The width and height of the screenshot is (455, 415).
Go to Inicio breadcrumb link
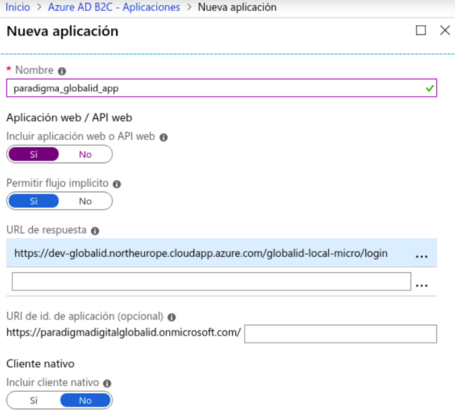[x=18, y=7]
